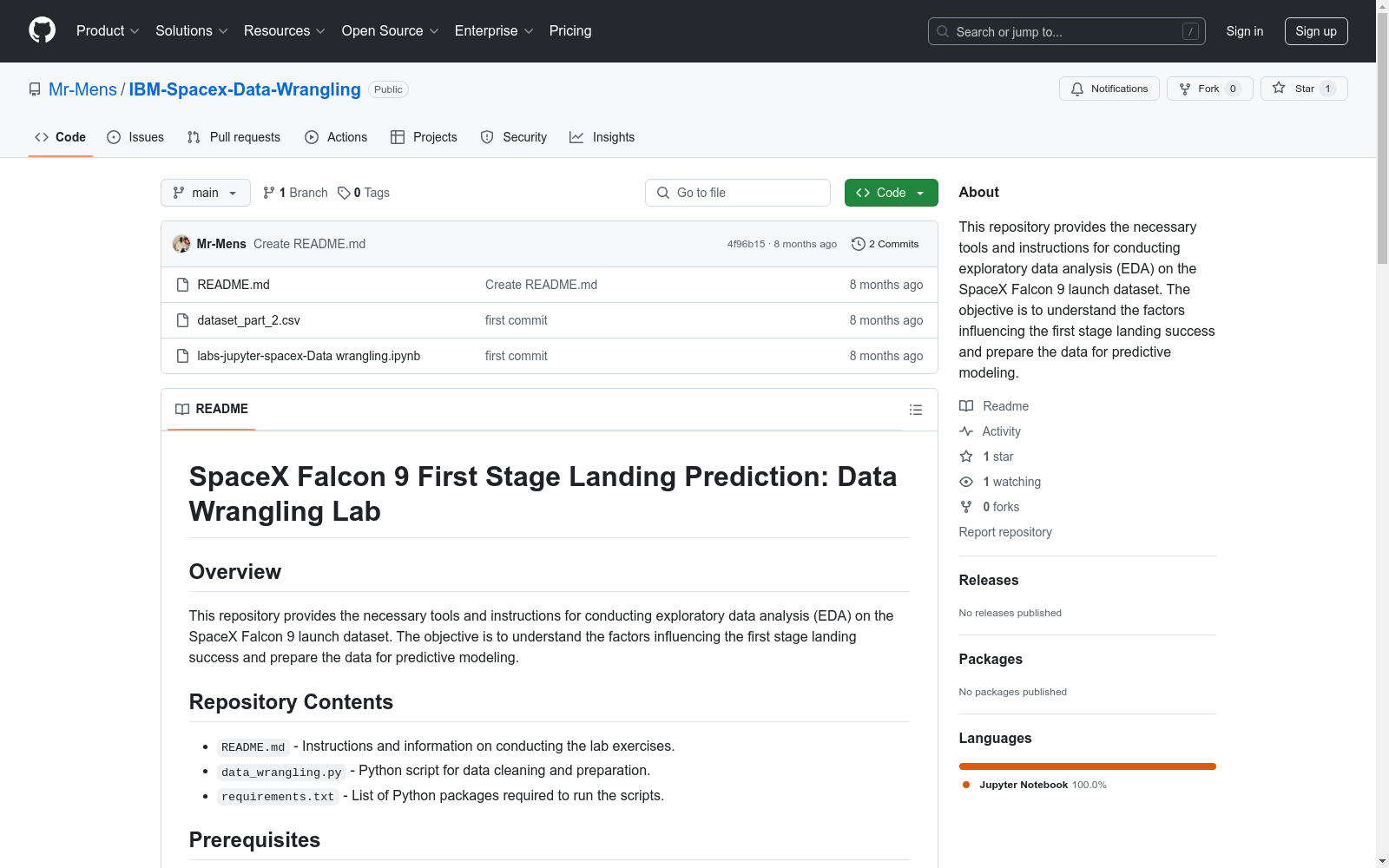The width and height of the screenshot is (1389, 868).
Task: Click Mr-Mens avatar thumbnail
Action: pos(181,244)
